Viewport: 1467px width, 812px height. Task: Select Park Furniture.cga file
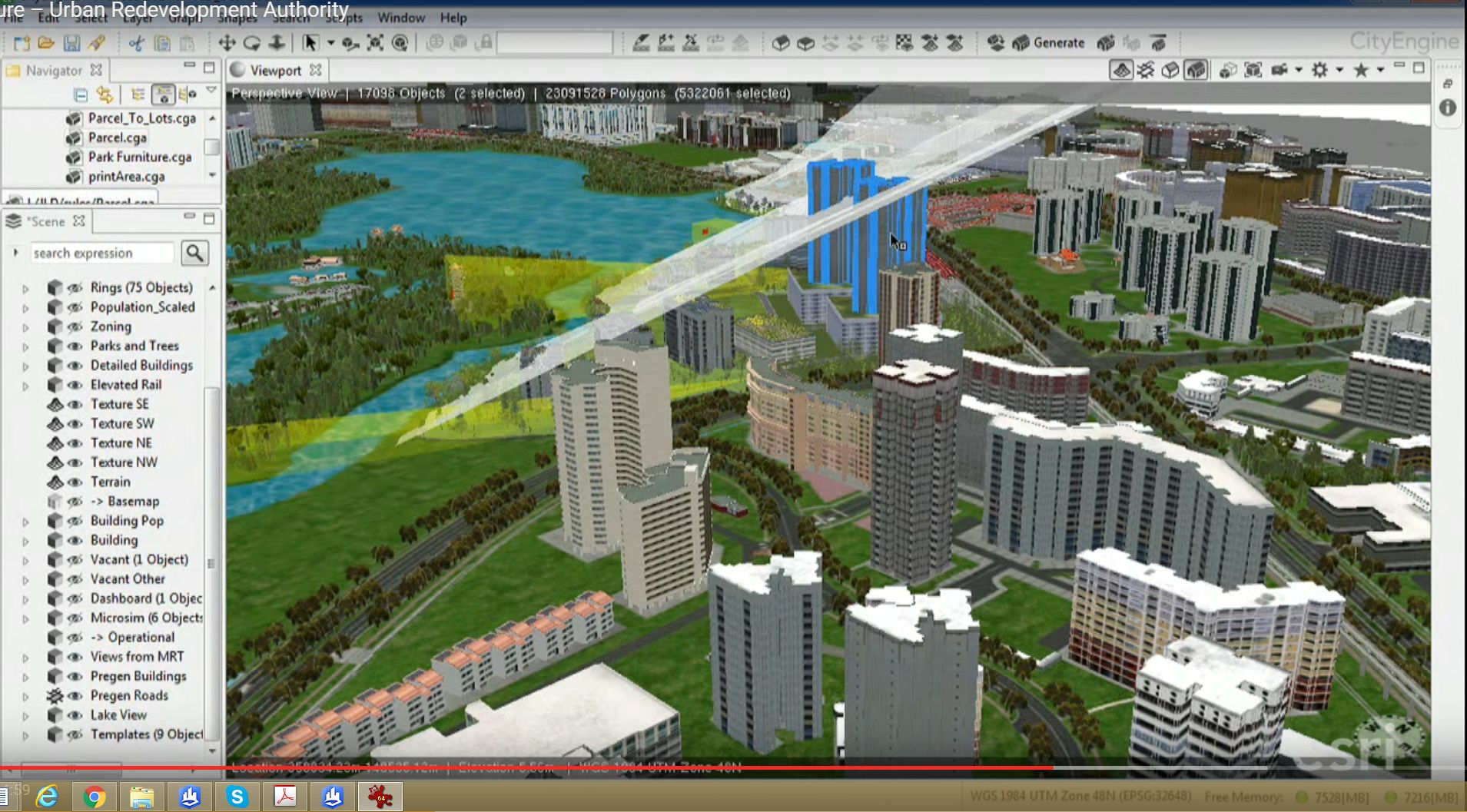click(140, 157)
